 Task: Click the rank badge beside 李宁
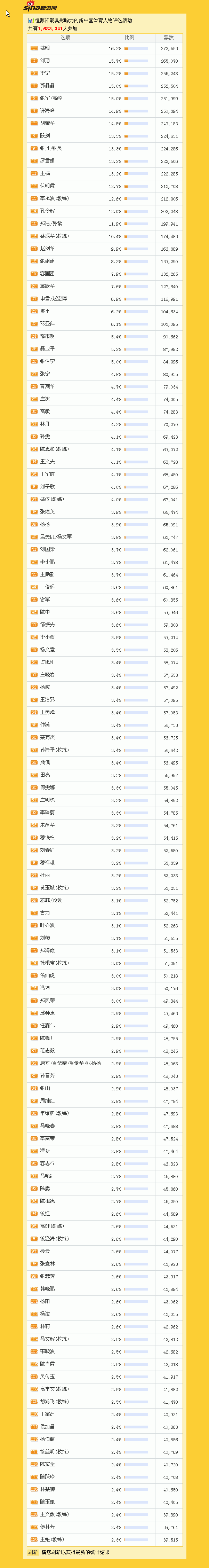click(x=34, y=74)
